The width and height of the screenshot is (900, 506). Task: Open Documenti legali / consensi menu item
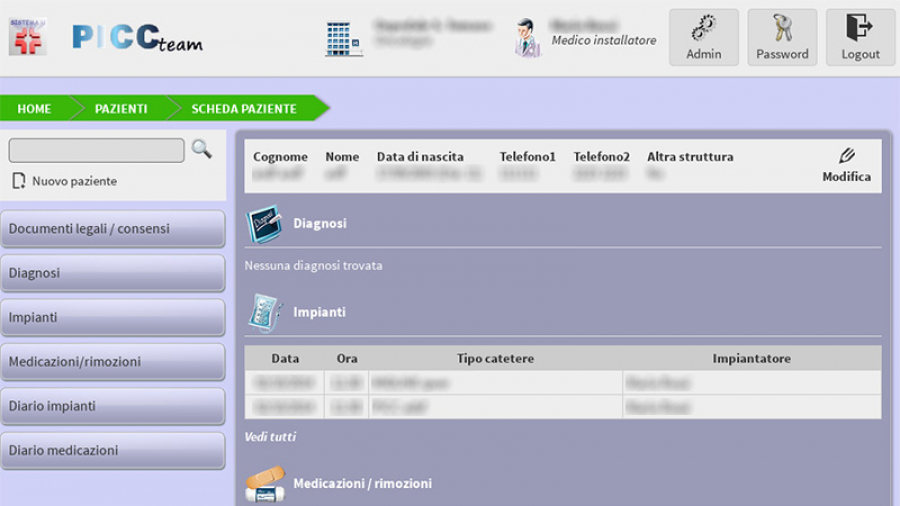(112, 229)
